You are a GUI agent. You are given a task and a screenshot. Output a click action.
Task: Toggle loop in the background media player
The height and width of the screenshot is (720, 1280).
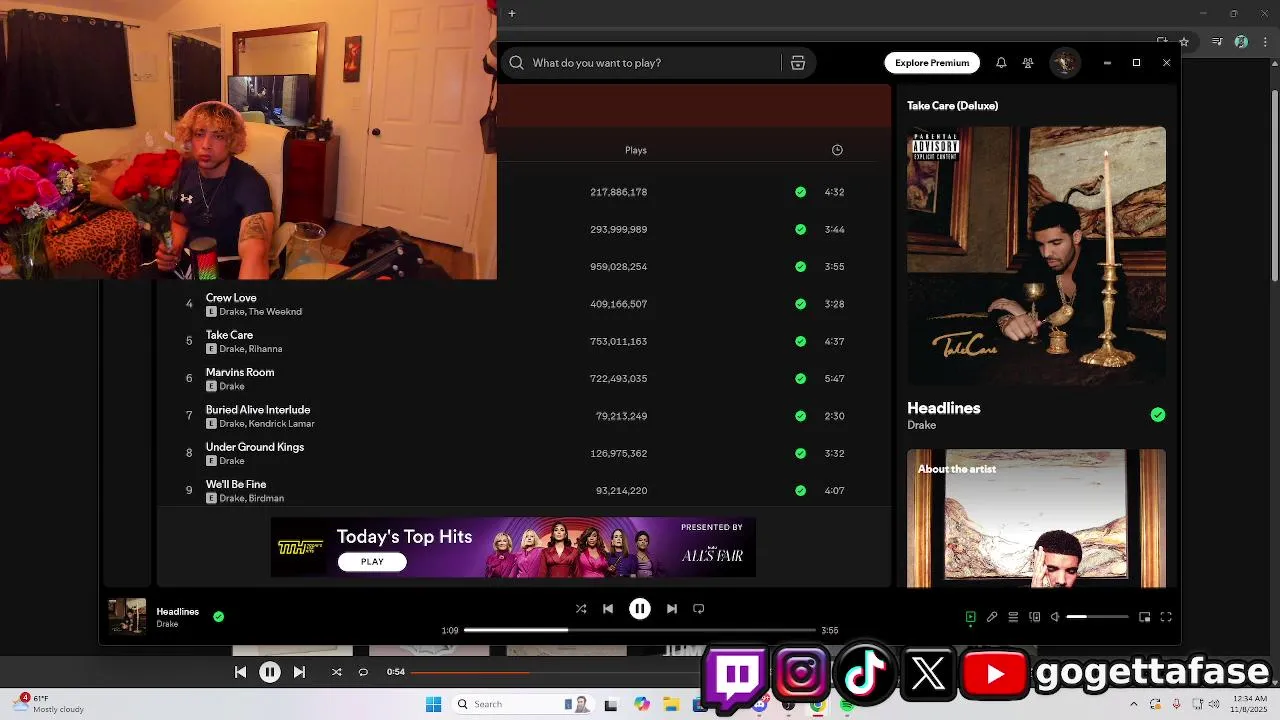(363, 672)
